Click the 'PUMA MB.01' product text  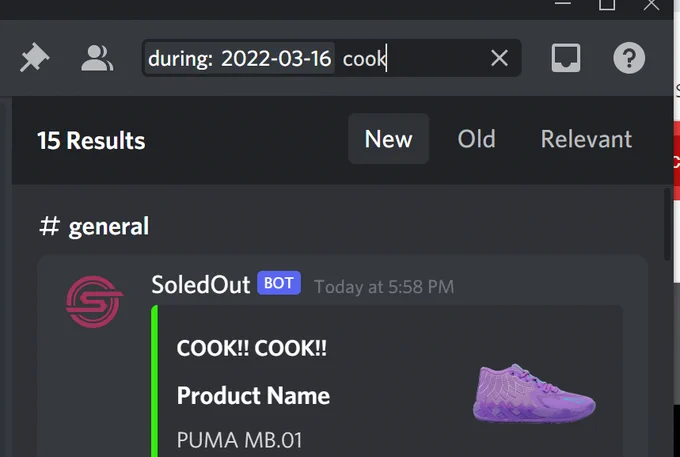click(239, 440)
